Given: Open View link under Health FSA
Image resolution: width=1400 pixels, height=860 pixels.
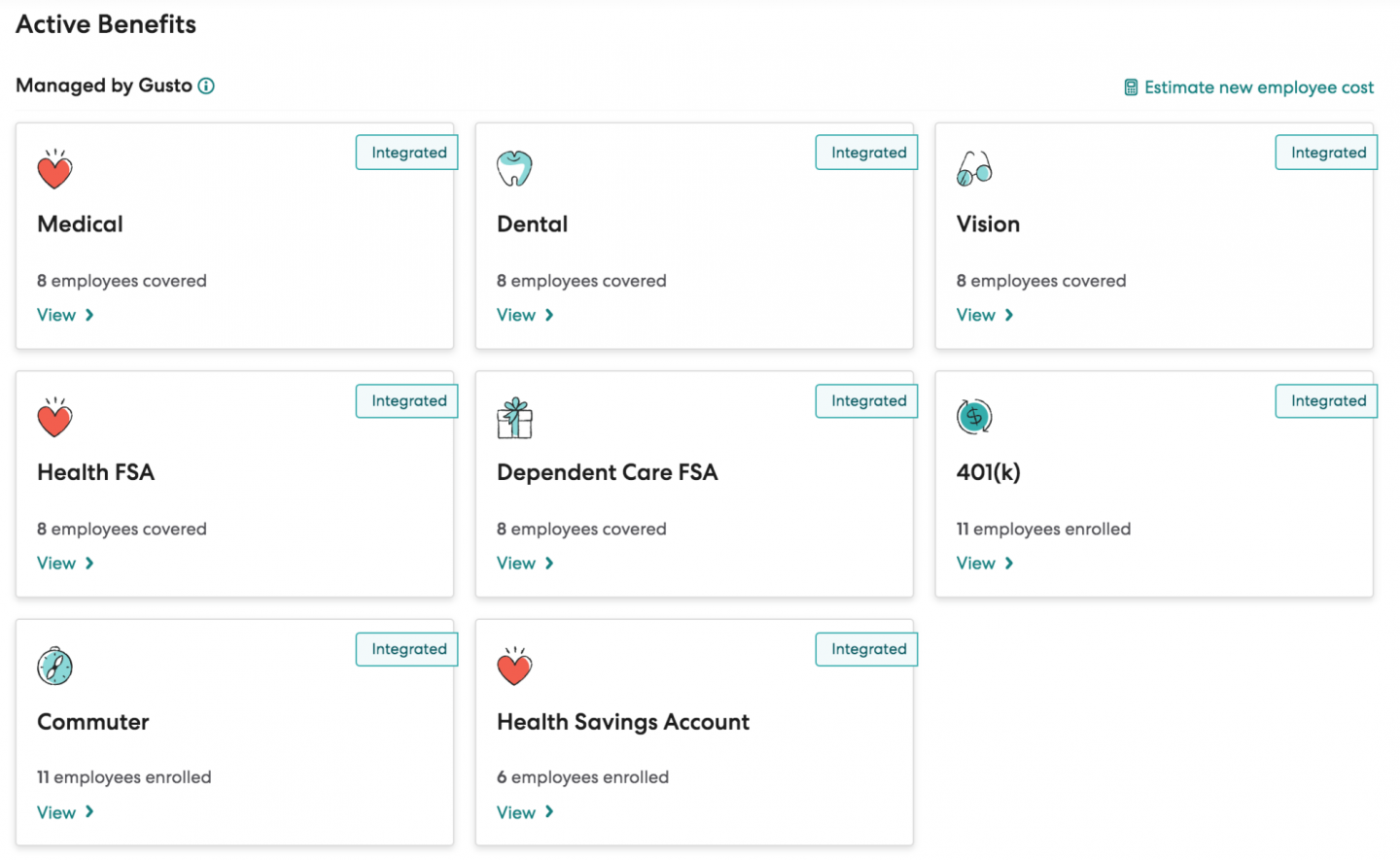Looking at the screenshot, I should [65, 564].
